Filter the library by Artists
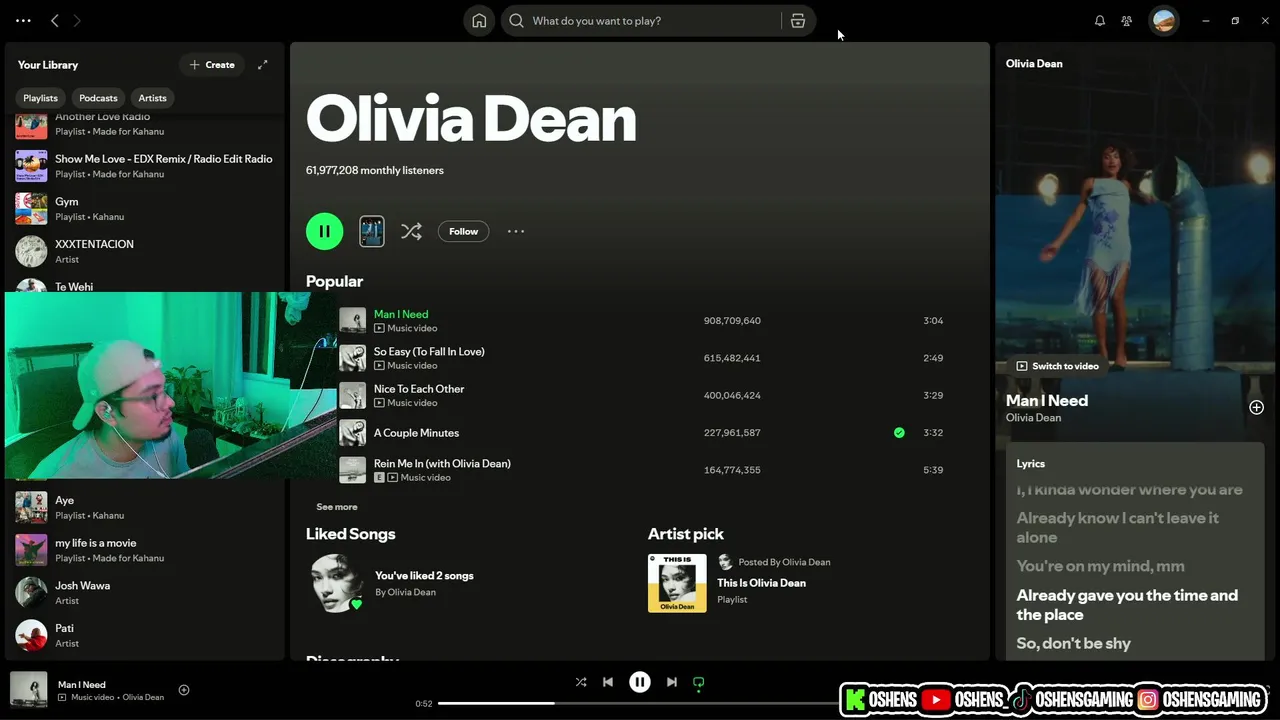The width and height of the screenshot is (1280, 720). tap(152, 98)
